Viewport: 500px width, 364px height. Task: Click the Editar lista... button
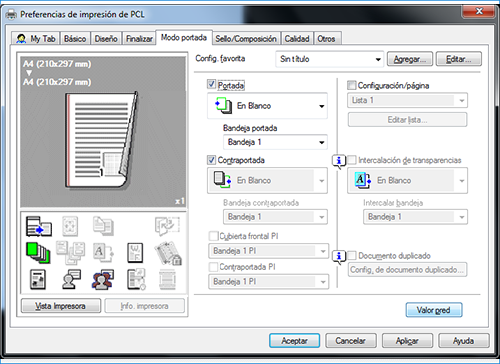407,120
